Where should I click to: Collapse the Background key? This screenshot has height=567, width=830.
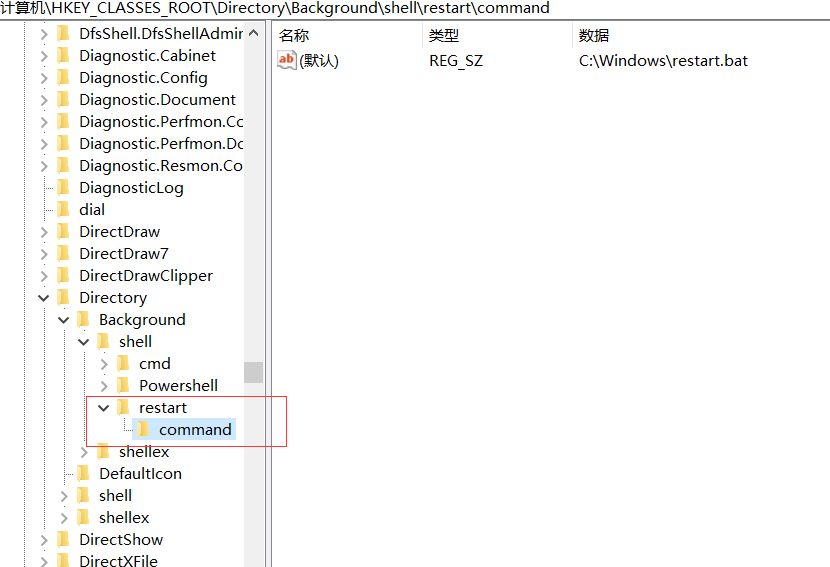tap(64, 320)
